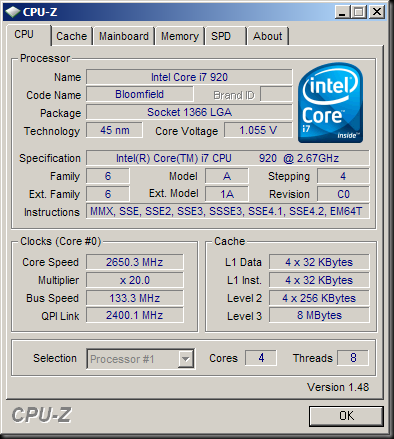Minimize the CPU-Z window
Image resolution: width=394 pixels, height=439 pixels.
point(342,12)
